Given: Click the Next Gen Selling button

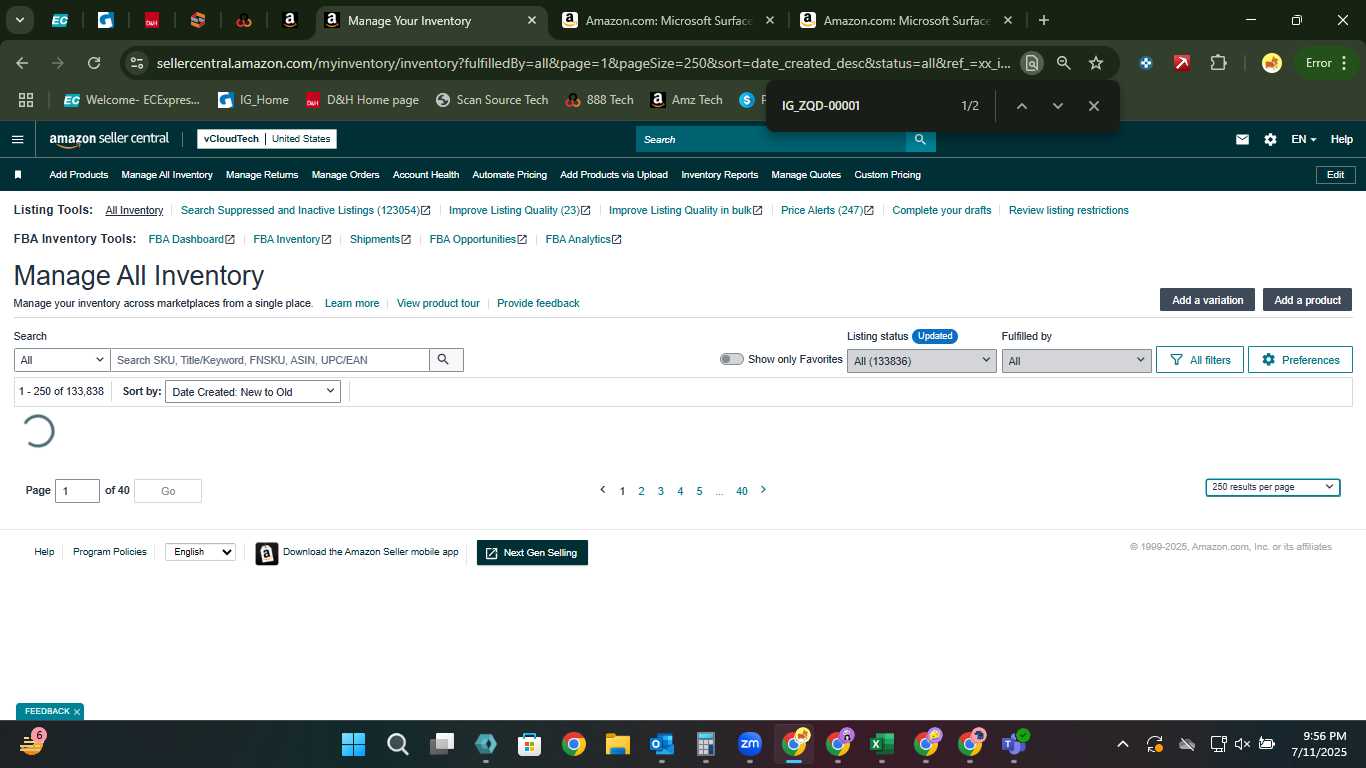Looking at the screenshot, I should pos(532,553).
